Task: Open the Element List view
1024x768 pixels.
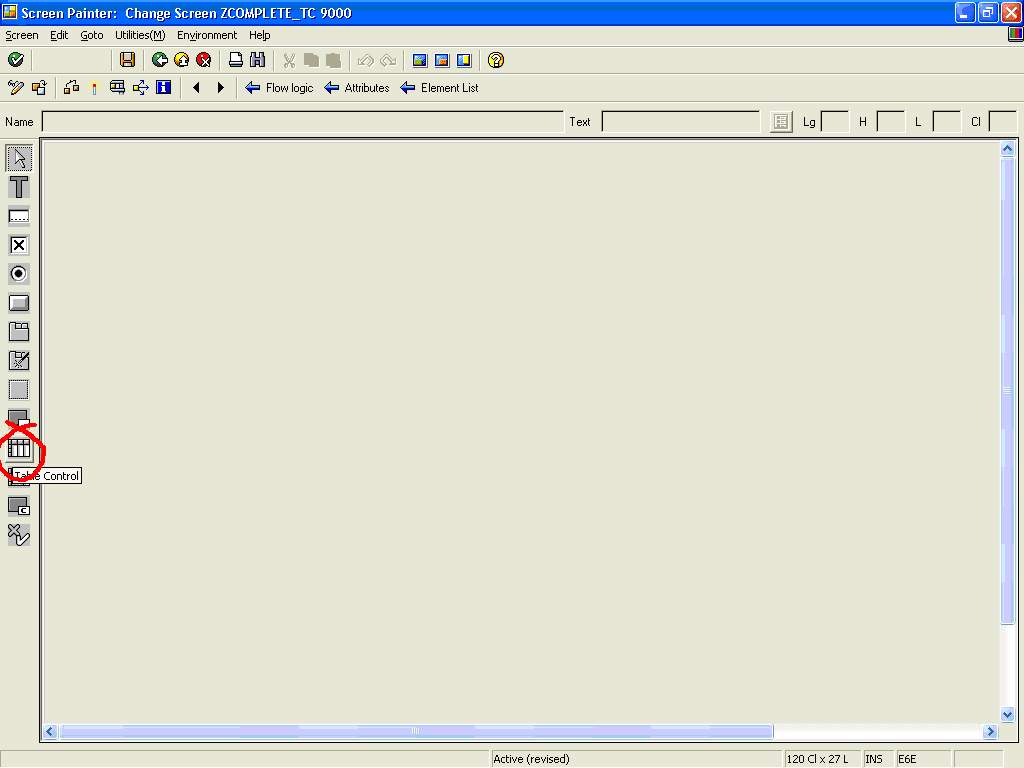Action: point(439,88)
